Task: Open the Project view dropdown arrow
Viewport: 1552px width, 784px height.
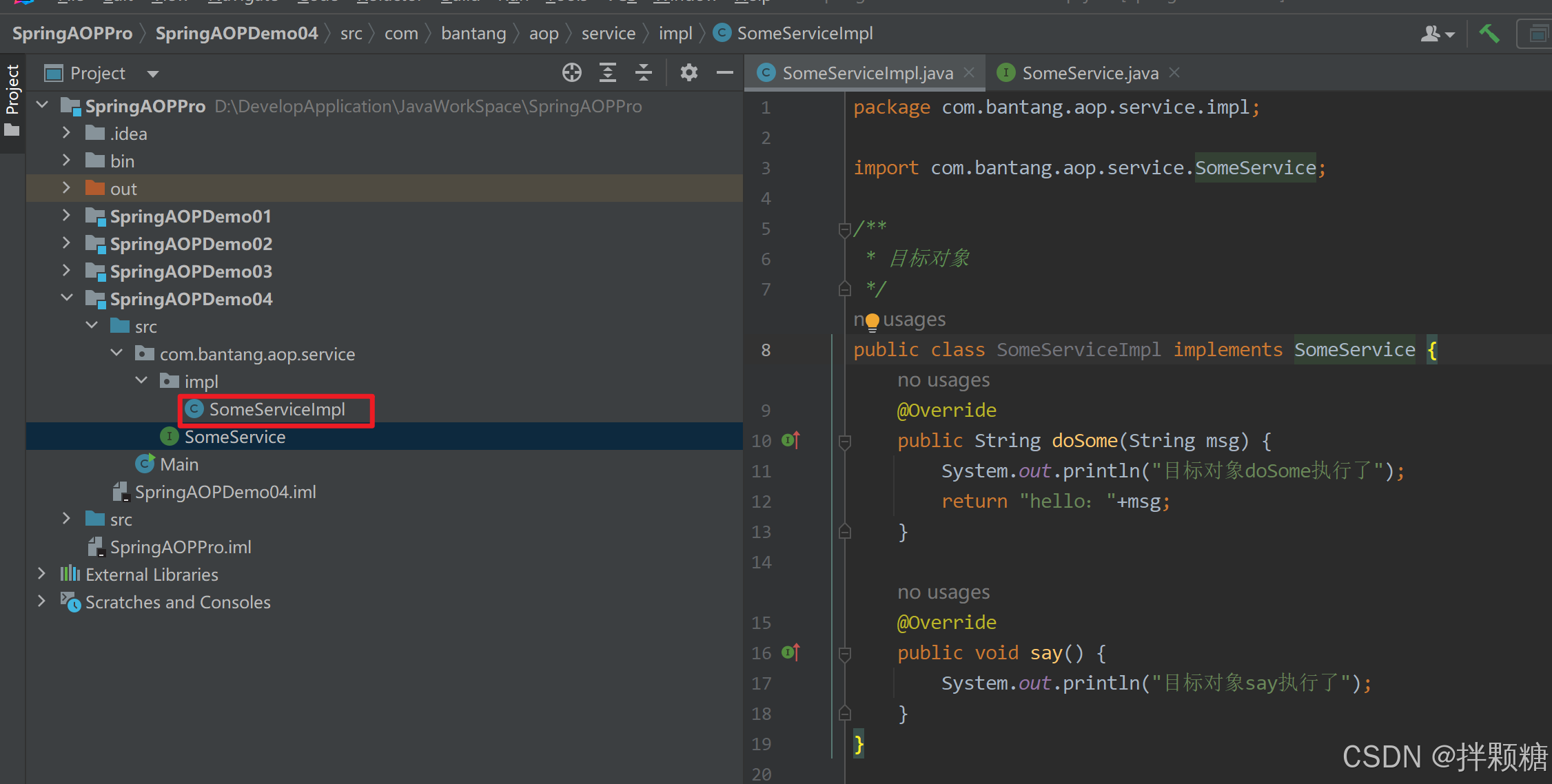Action: click(x=153, y=74)
